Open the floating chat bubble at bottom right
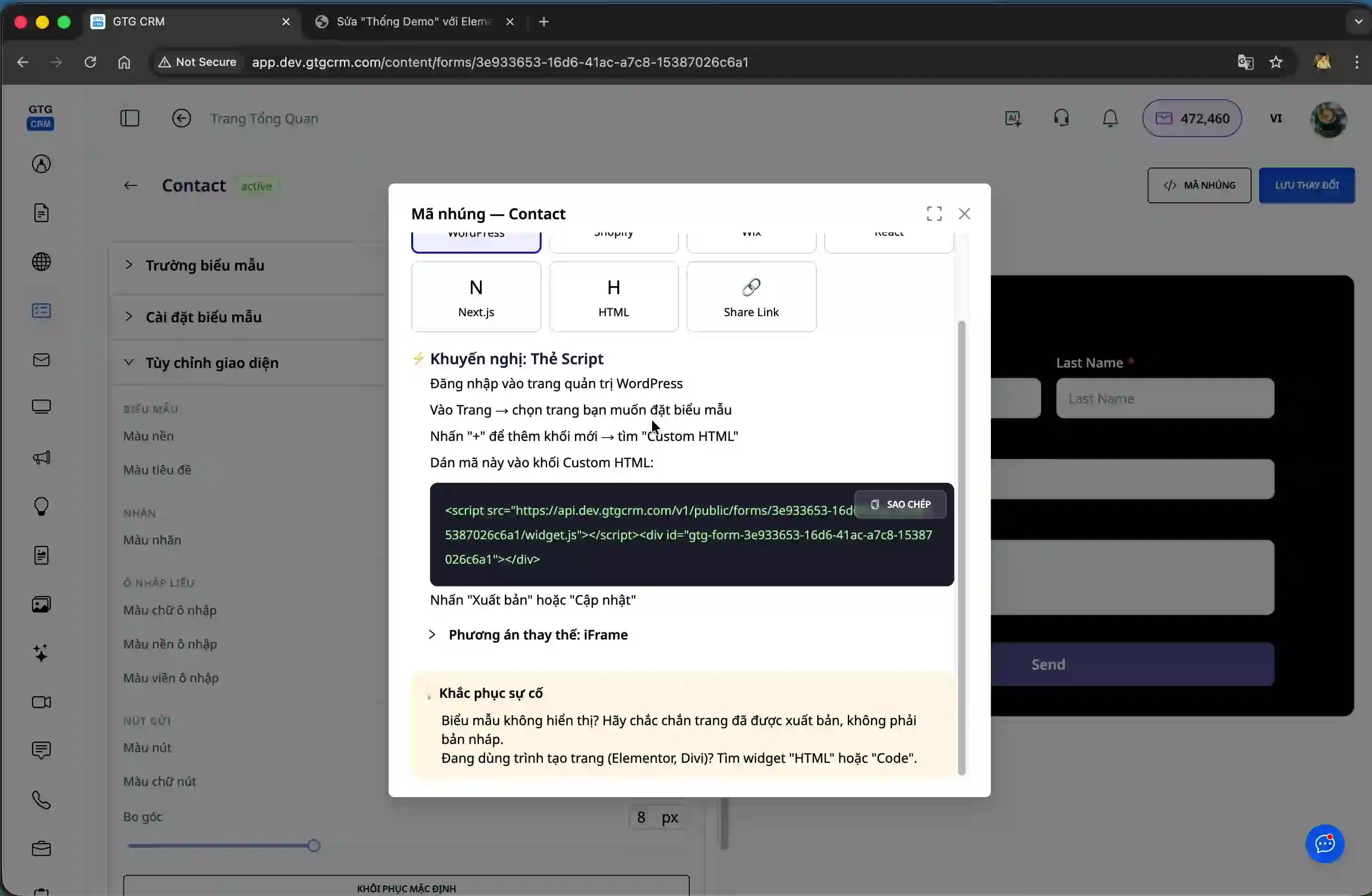The width and height of the screenshot is (1372, 896). click(x=1324, y=844)
